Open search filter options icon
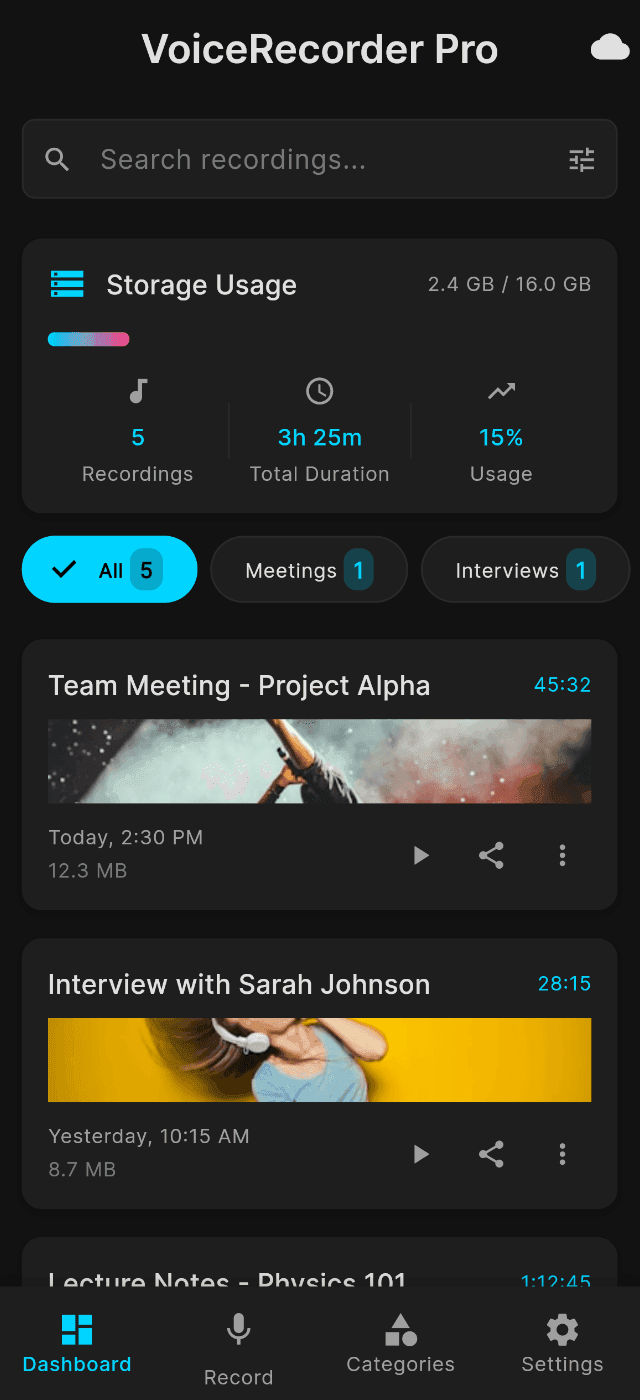 (582, 160)
